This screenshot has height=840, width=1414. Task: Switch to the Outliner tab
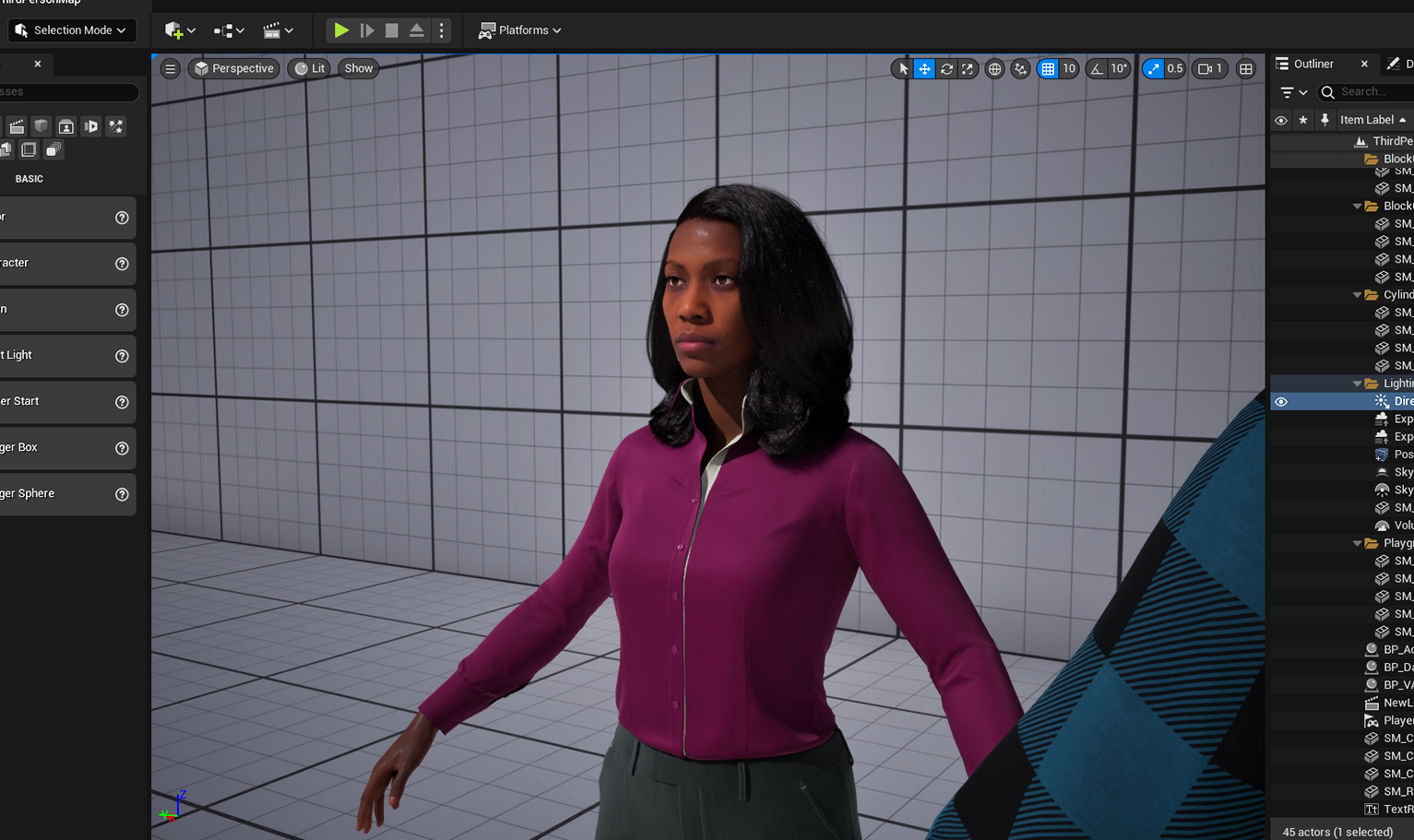[x=1313, y=64]
